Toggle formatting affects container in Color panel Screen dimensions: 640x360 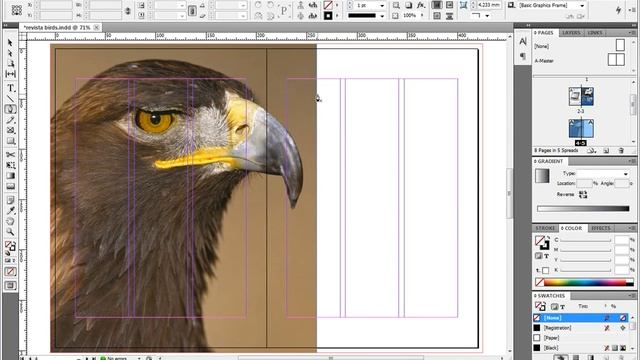(538, 256)
